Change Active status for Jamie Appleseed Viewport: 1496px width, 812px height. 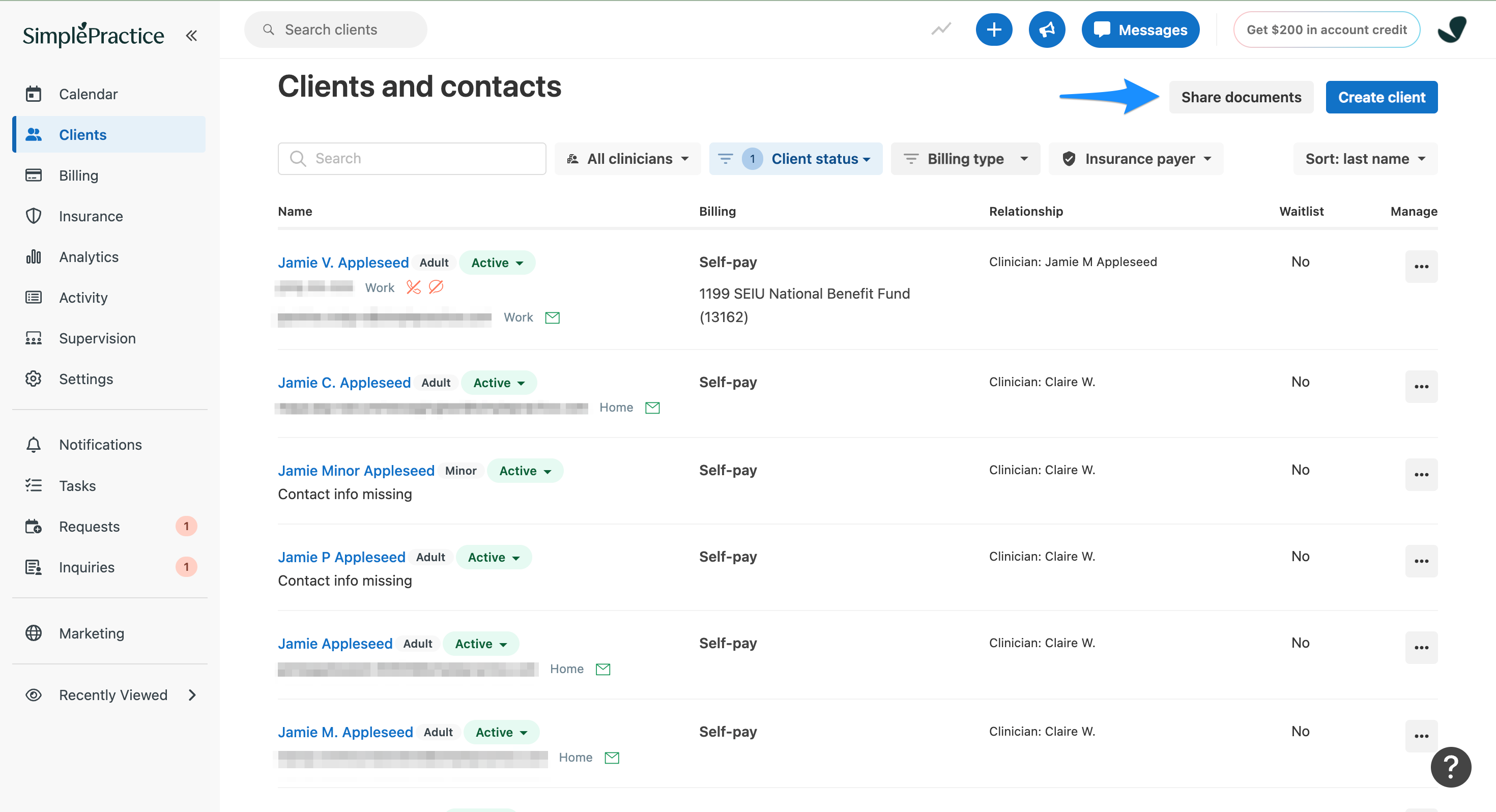481,644
